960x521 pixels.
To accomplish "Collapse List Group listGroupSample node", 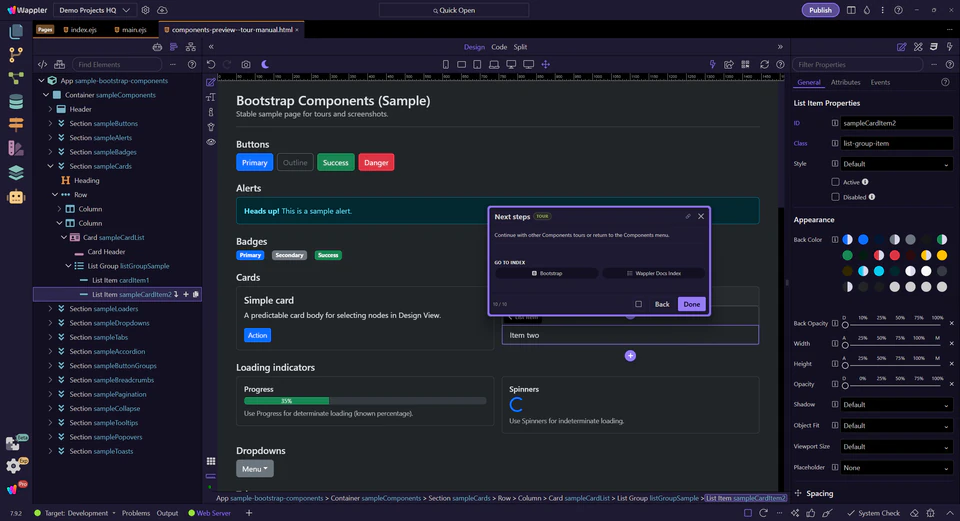I will click(68, 266).
